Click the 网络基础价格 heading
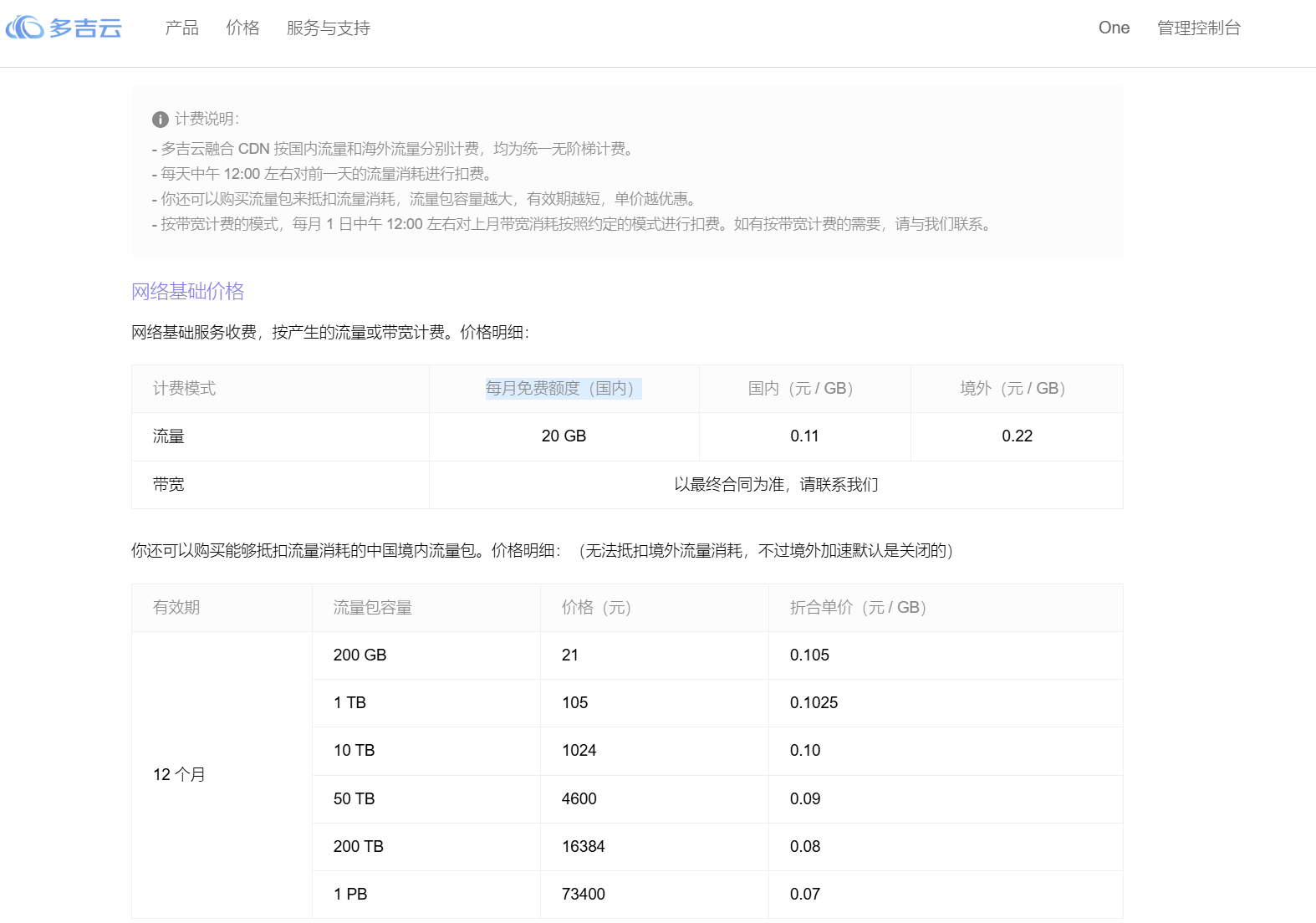This screenshot has width=1316, height=923. [187, 291]
